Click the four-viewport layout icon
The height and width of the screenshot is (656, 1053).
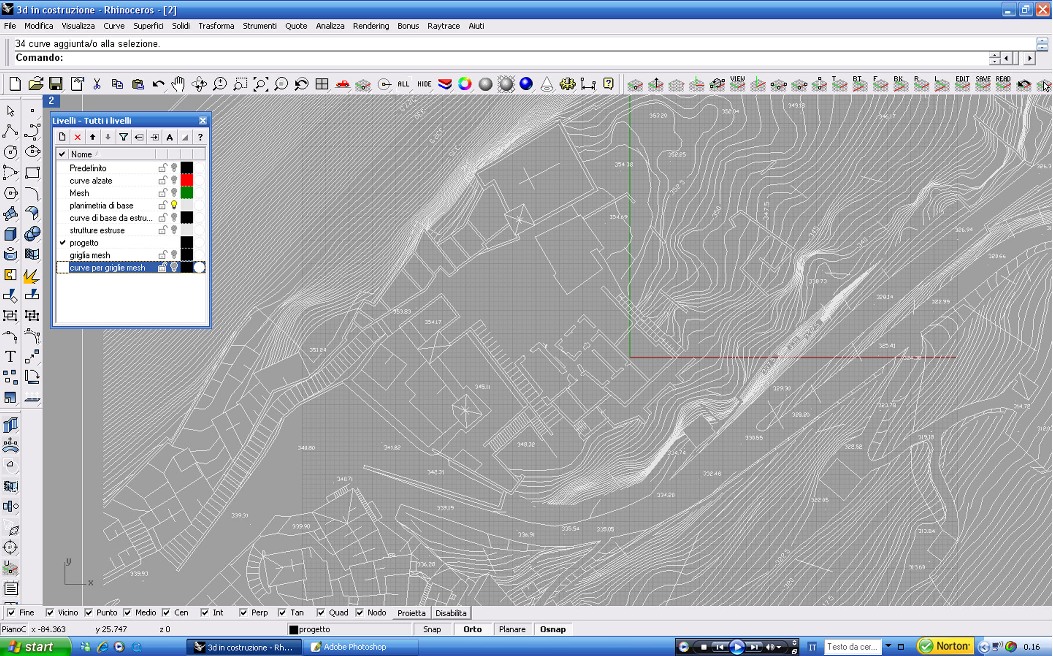click(322, 84)
